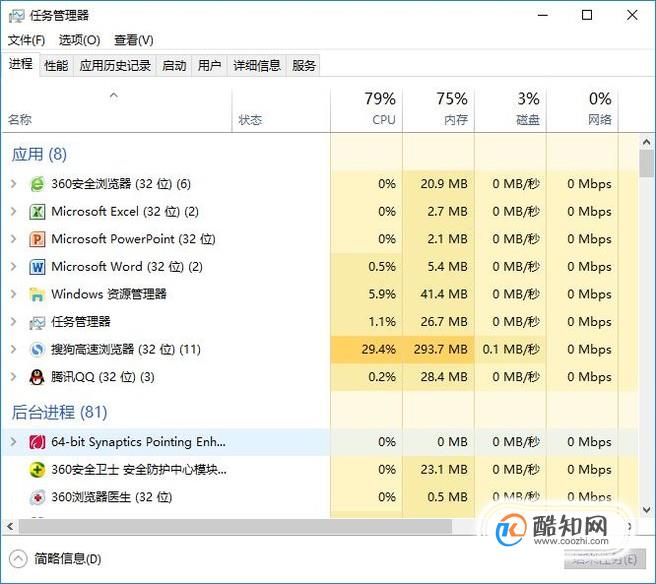Expand the Microsoft PowerPoint process group
The height and width of the screenshot is (584, 656).
(x=13, y=239)
